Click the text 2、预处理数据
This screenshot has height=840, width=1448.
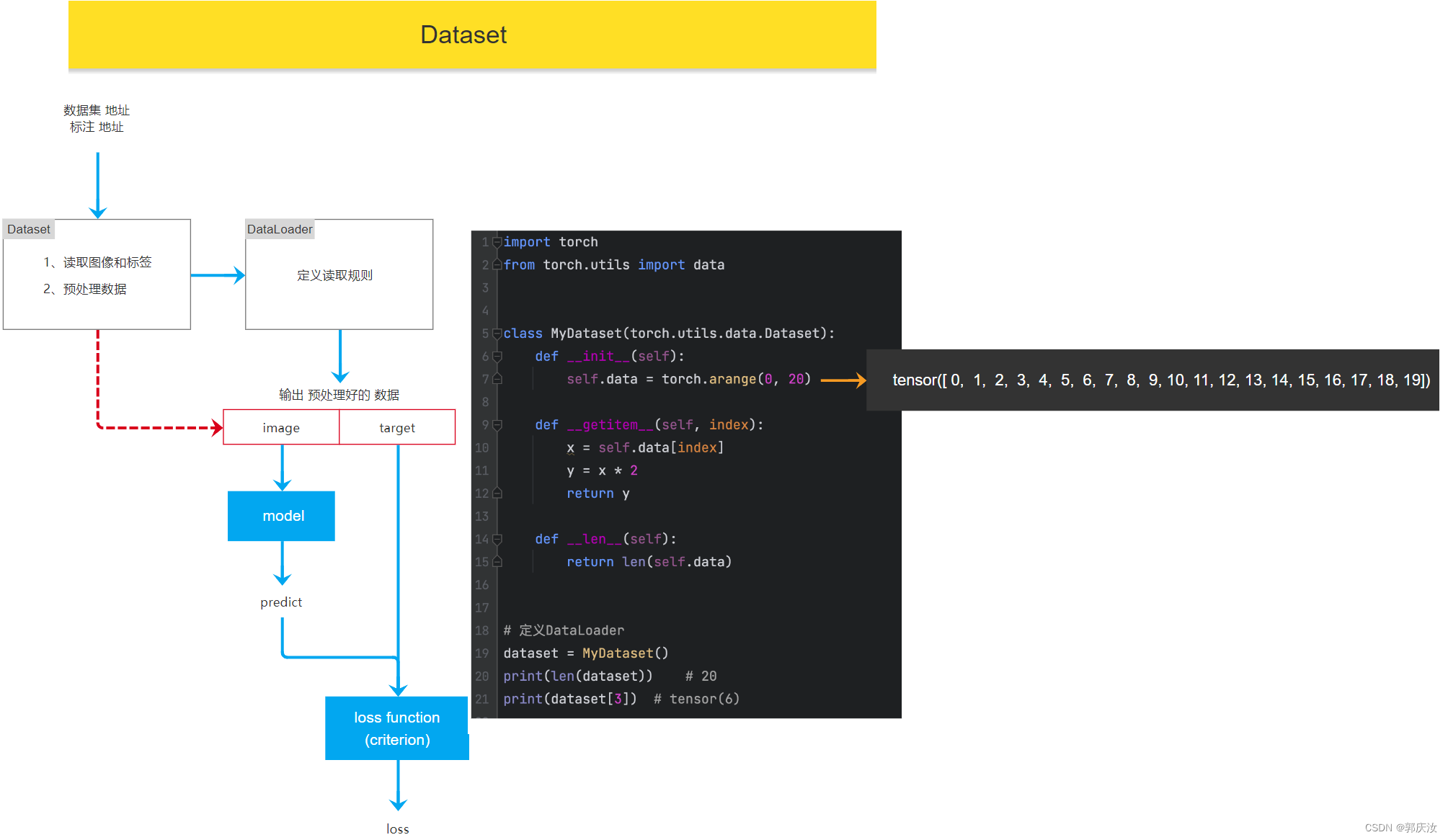click(84, 289)
